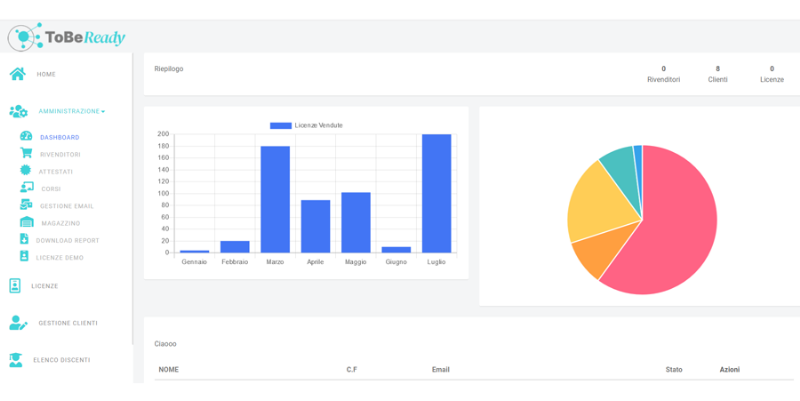This screenshot has width=800, height=401.
Task: Click the Attestati badge icon
Action: click(26, 170)
